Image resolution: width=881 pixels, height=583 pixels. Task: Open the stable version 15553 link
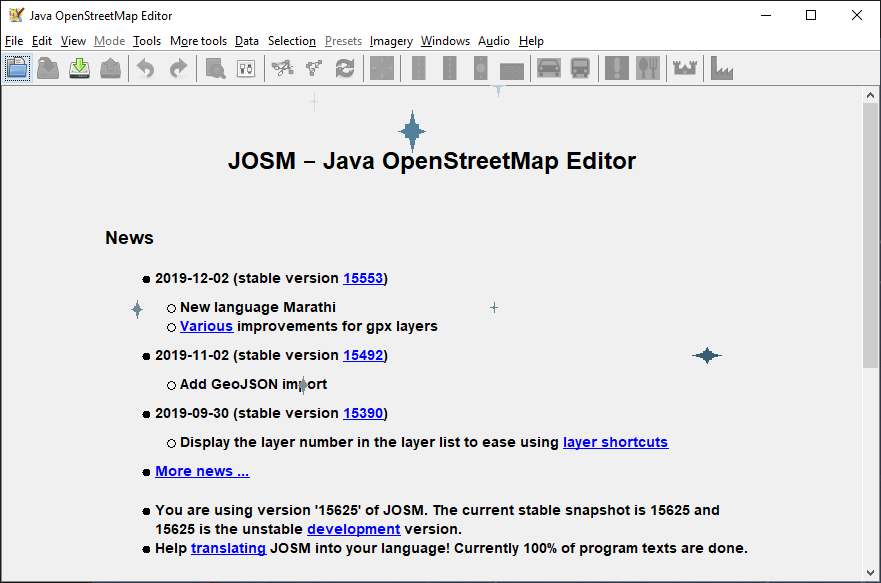pyautogui.click(x=363, y=278)
